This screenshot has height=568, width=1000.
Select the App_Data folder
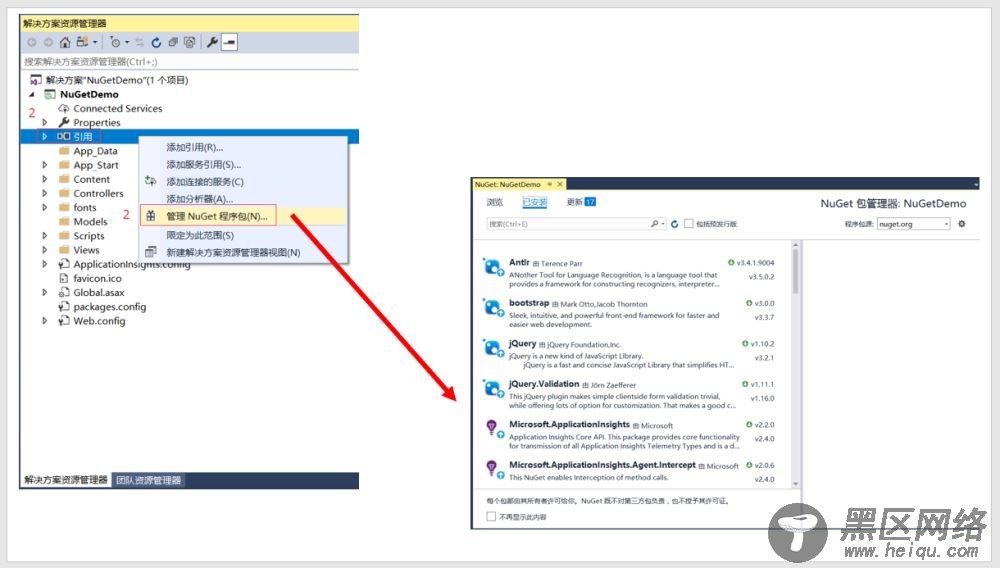coord(95,151)
